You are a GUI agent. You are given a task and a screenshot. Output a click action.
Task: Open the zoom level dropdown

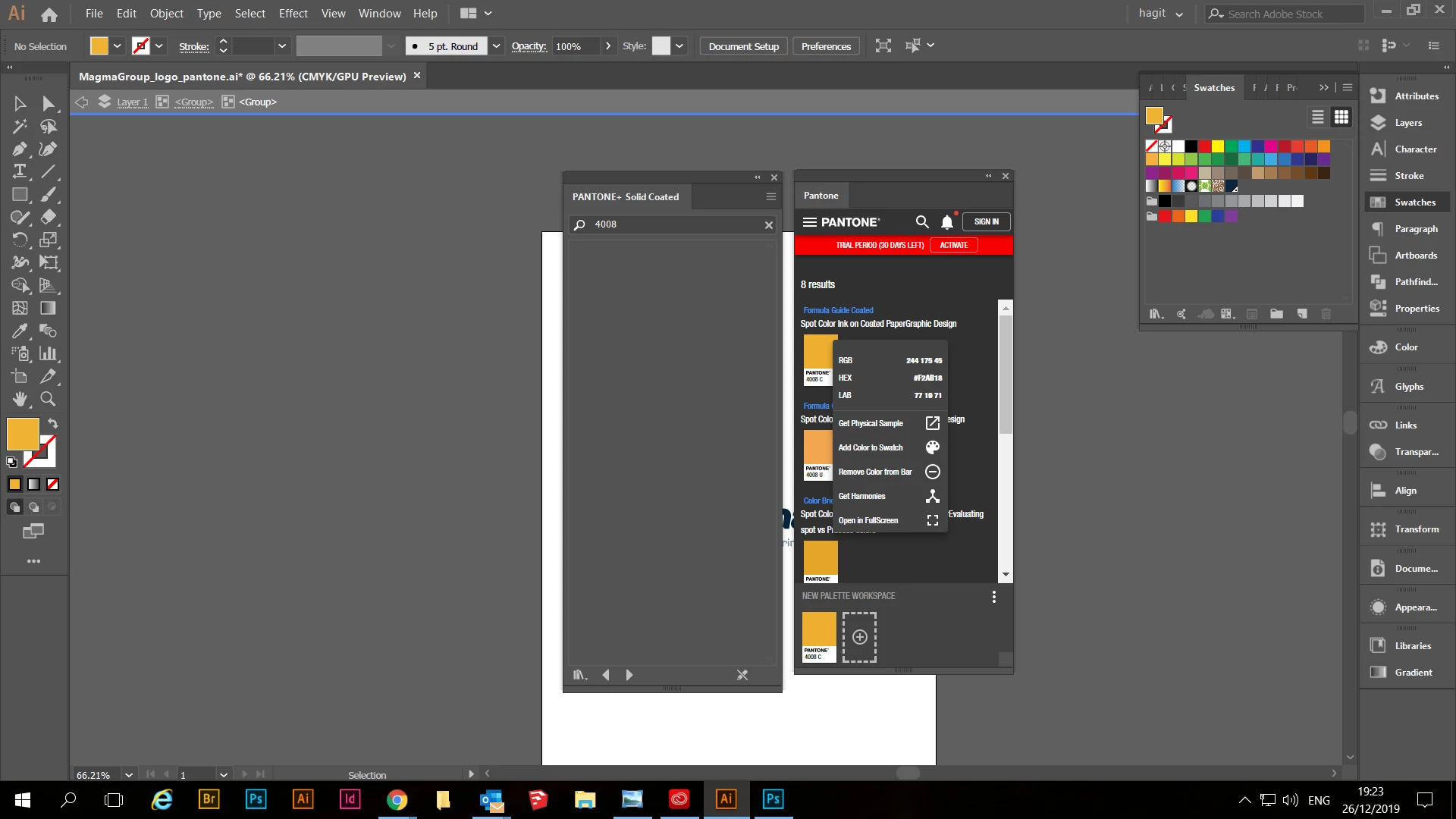pos(129,775)
